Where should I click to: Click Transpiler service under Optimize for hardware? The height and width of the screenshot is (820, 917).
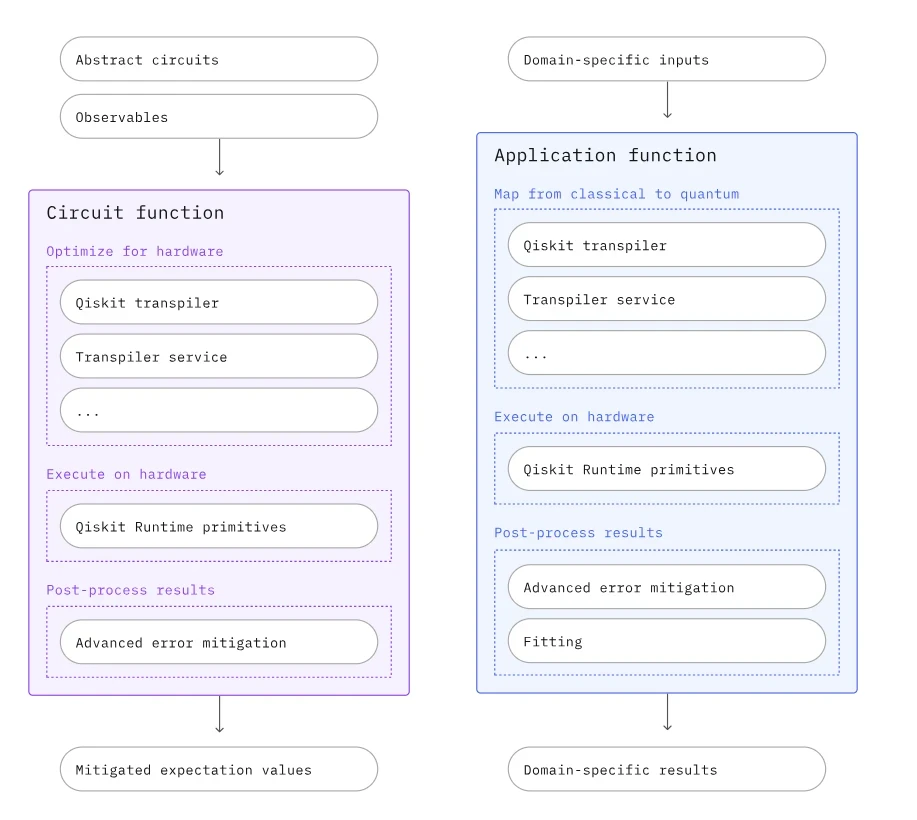click(x=219, y=356)
